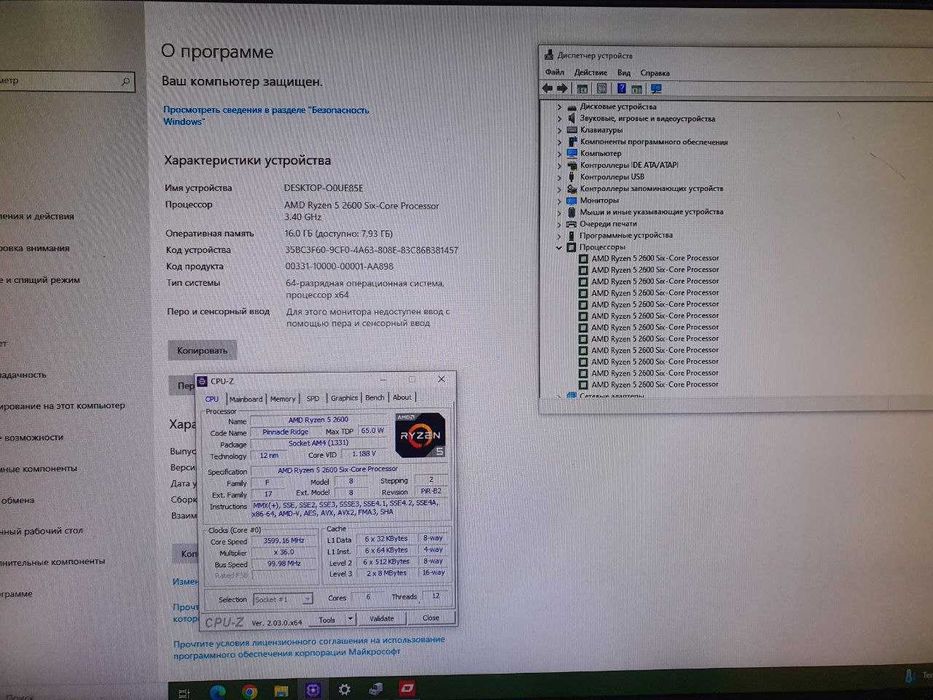The height and width of the screenshot is (700, 933).
Task: Expand the Контроллеры USB node
Action: point(559,177)
